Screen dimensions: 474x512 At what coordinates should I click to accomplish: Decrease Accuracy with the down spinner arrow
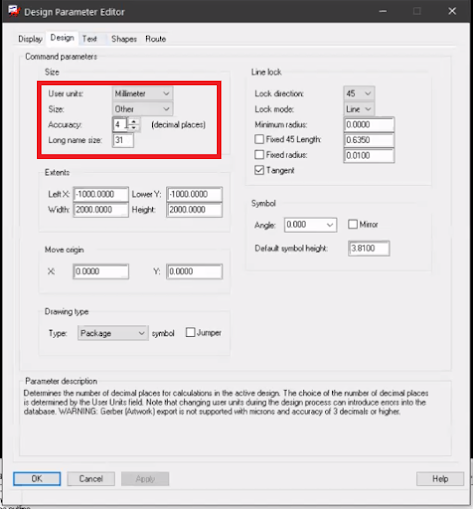134,128
